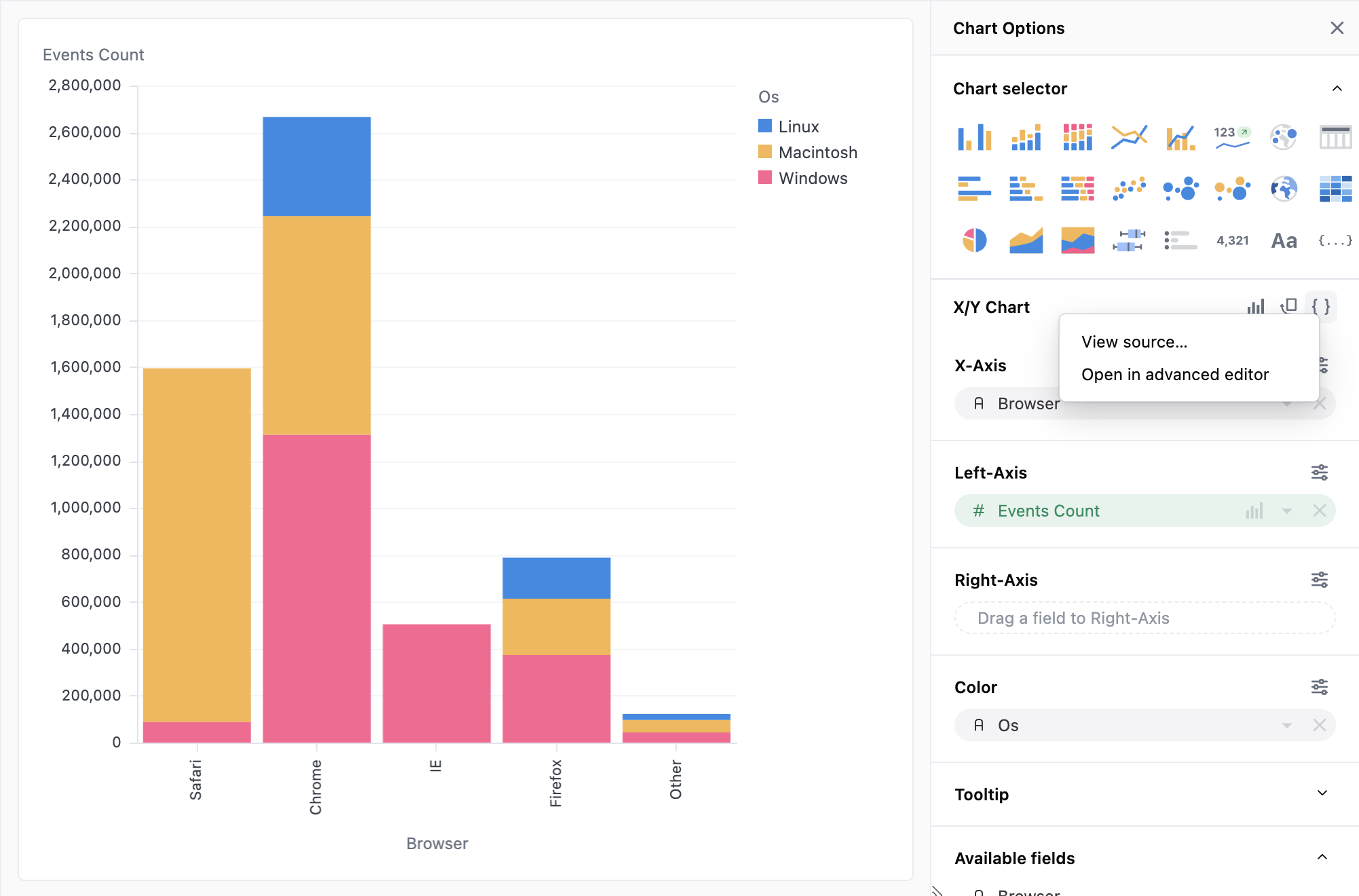This screenshot has width=1359, height=896.
Task: Select the filled region map chart
Action: (1284, 189)
